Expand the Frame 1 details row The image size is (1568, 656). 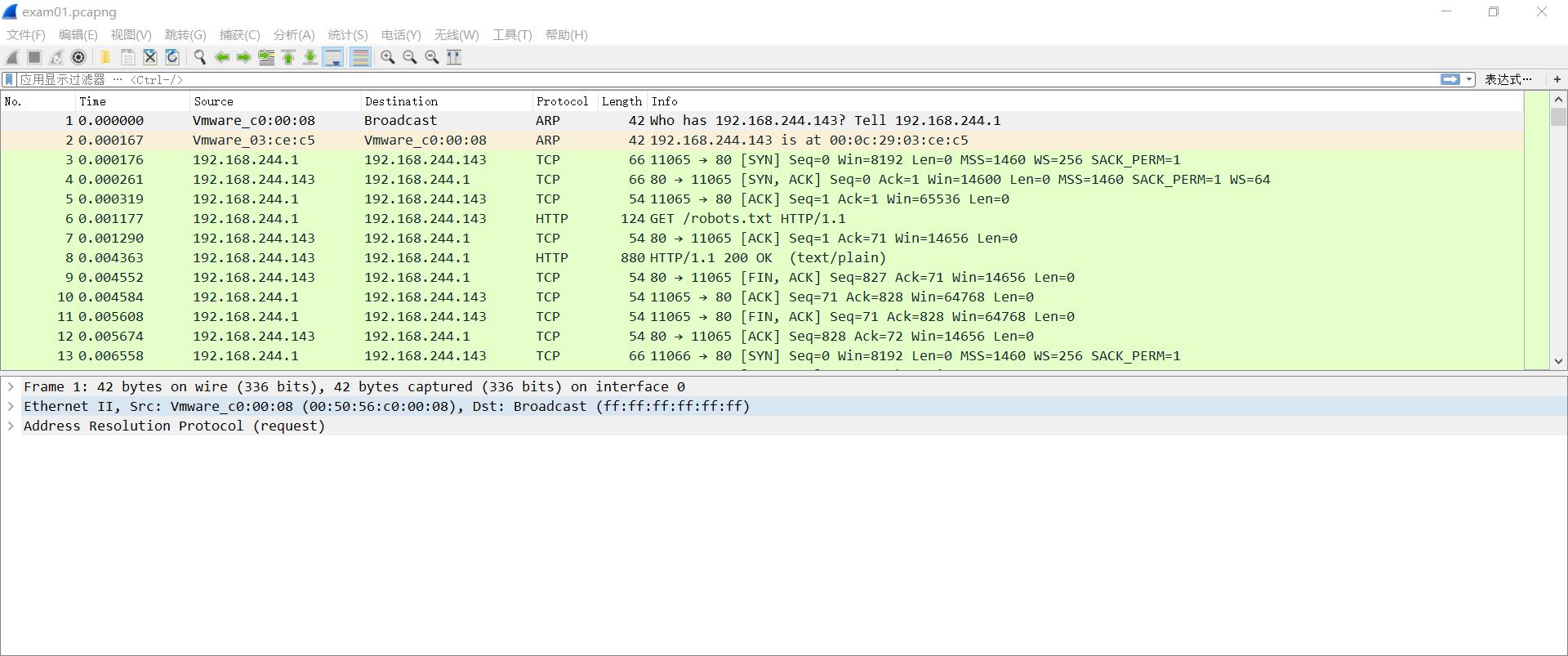click(11, 386)
